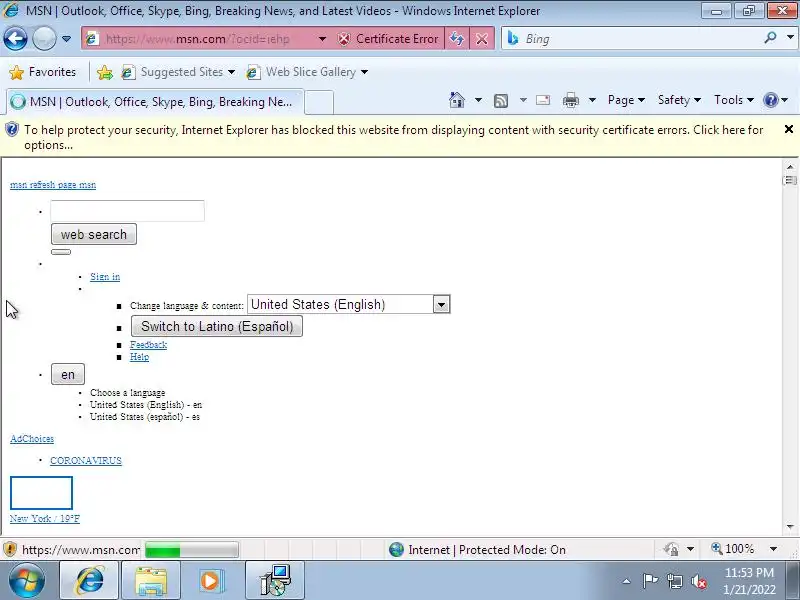Open Web Slice Gallery dropdown
Viewport: 800px width, 600px height.
[307, 72]
